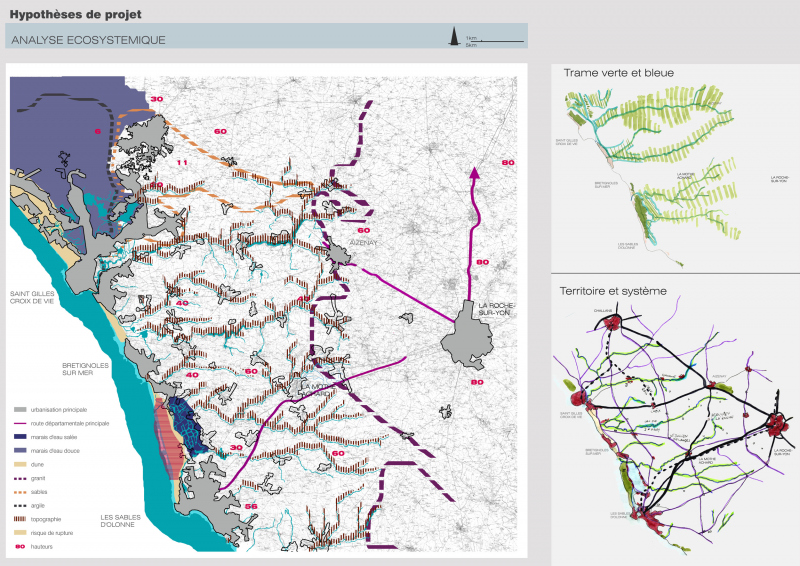Click the ANALYSE ECOSYSTEMIQUE header bar
800x566 pixels.
pyautogui.click(x=265, y=40)
